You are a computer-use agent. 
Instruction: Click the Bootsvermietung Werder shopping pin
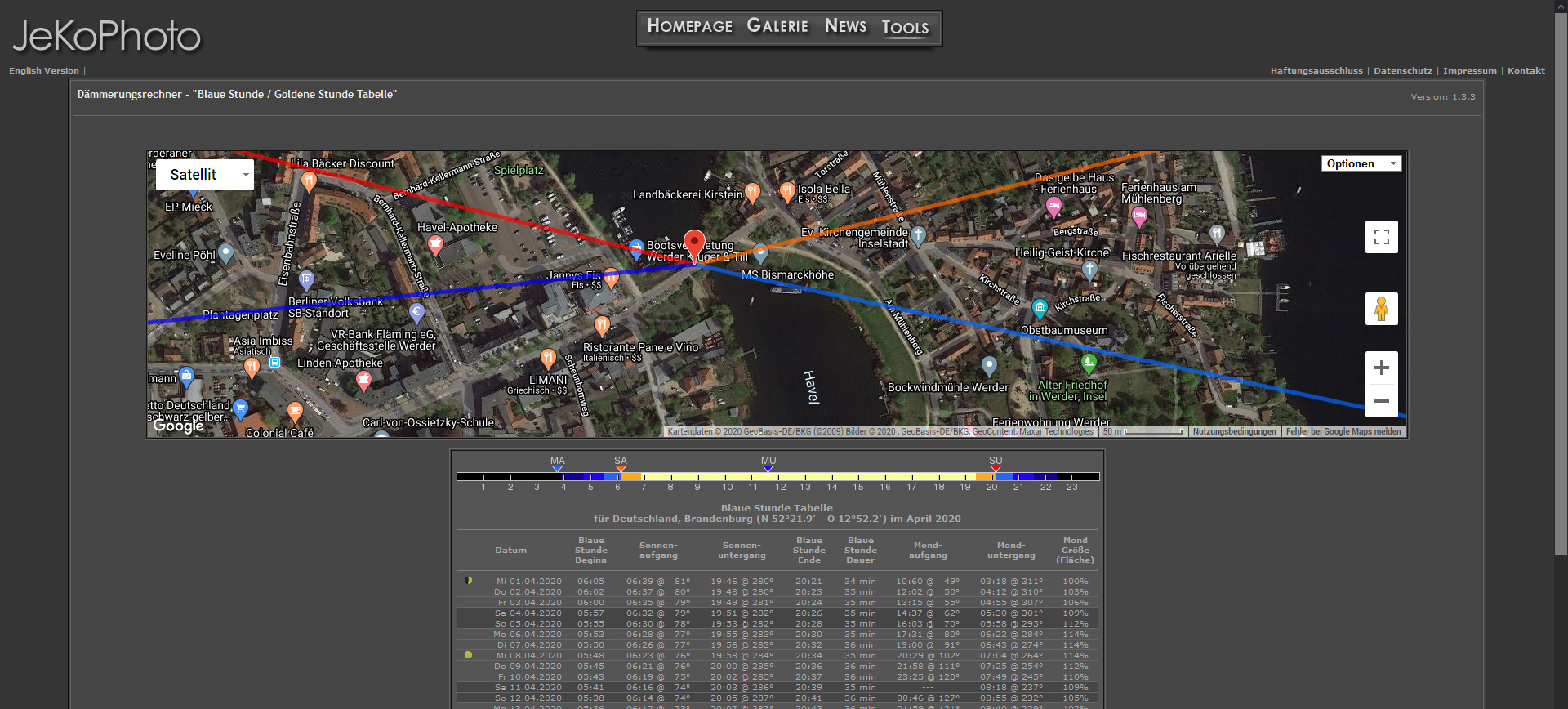tap(636, 249)
